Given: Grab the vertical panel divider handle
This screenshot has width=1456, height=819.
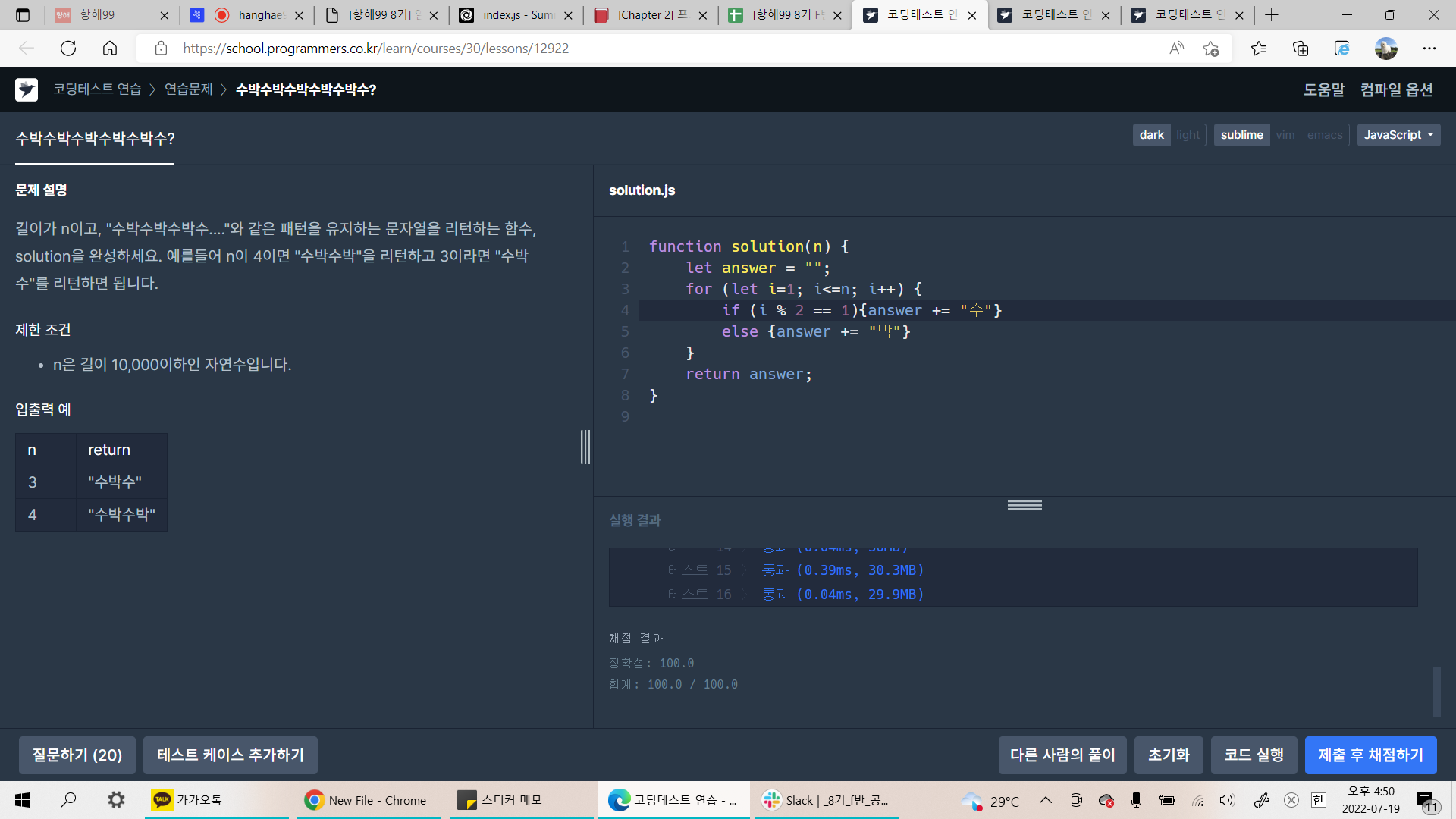Looking at the screenshot, I should (585, 447).
